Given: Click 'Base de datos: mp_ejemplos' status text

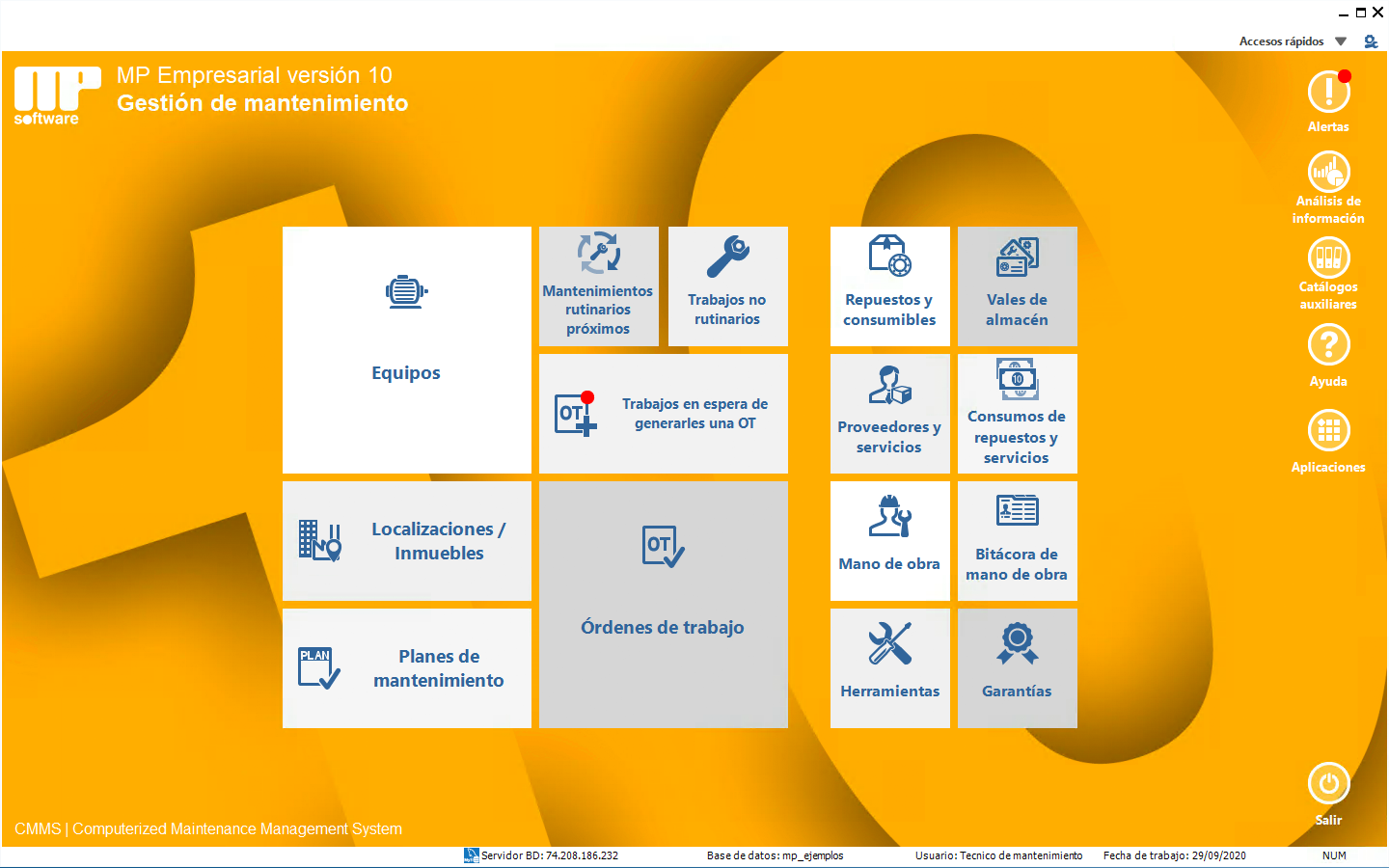Looking at the screenshot, I should tap(775, 855).
